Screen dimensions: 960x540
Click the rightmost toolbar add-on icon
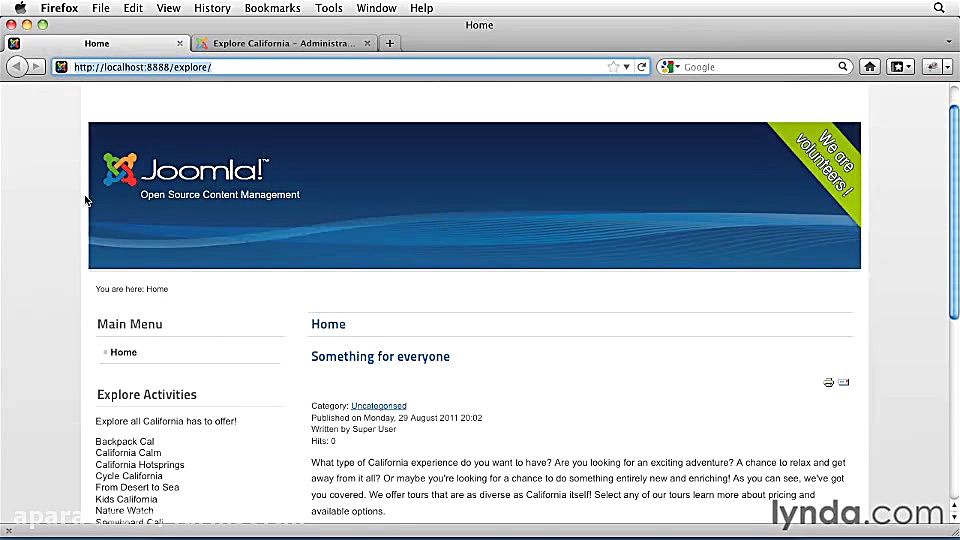coord(932,67)
